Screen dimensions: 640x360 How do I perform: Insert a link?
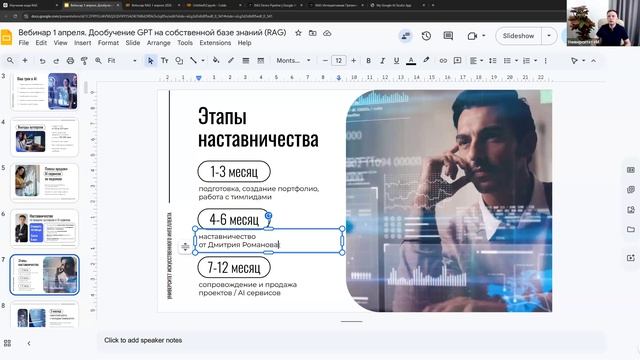[443, 60]
